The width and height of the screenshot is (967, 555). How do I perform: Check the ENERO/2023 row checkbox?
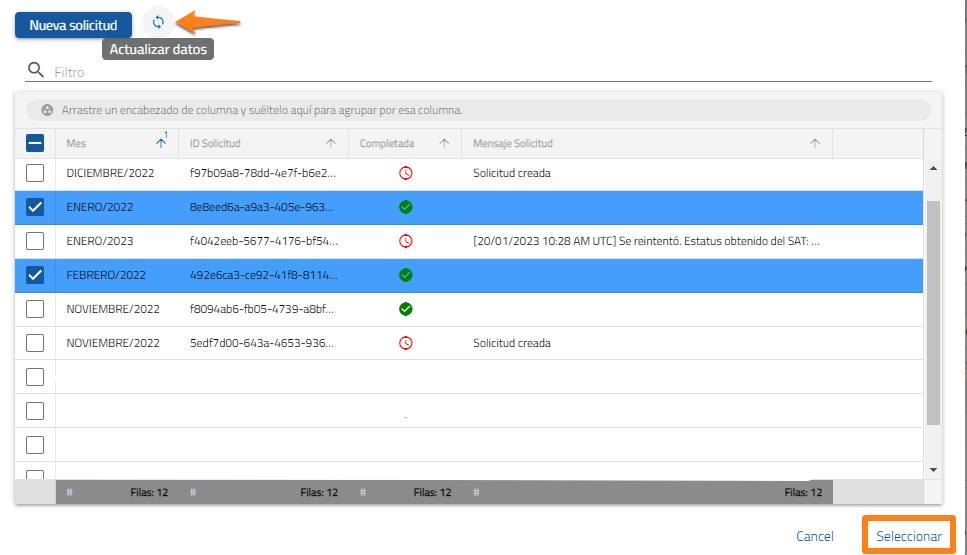point(35,241)
